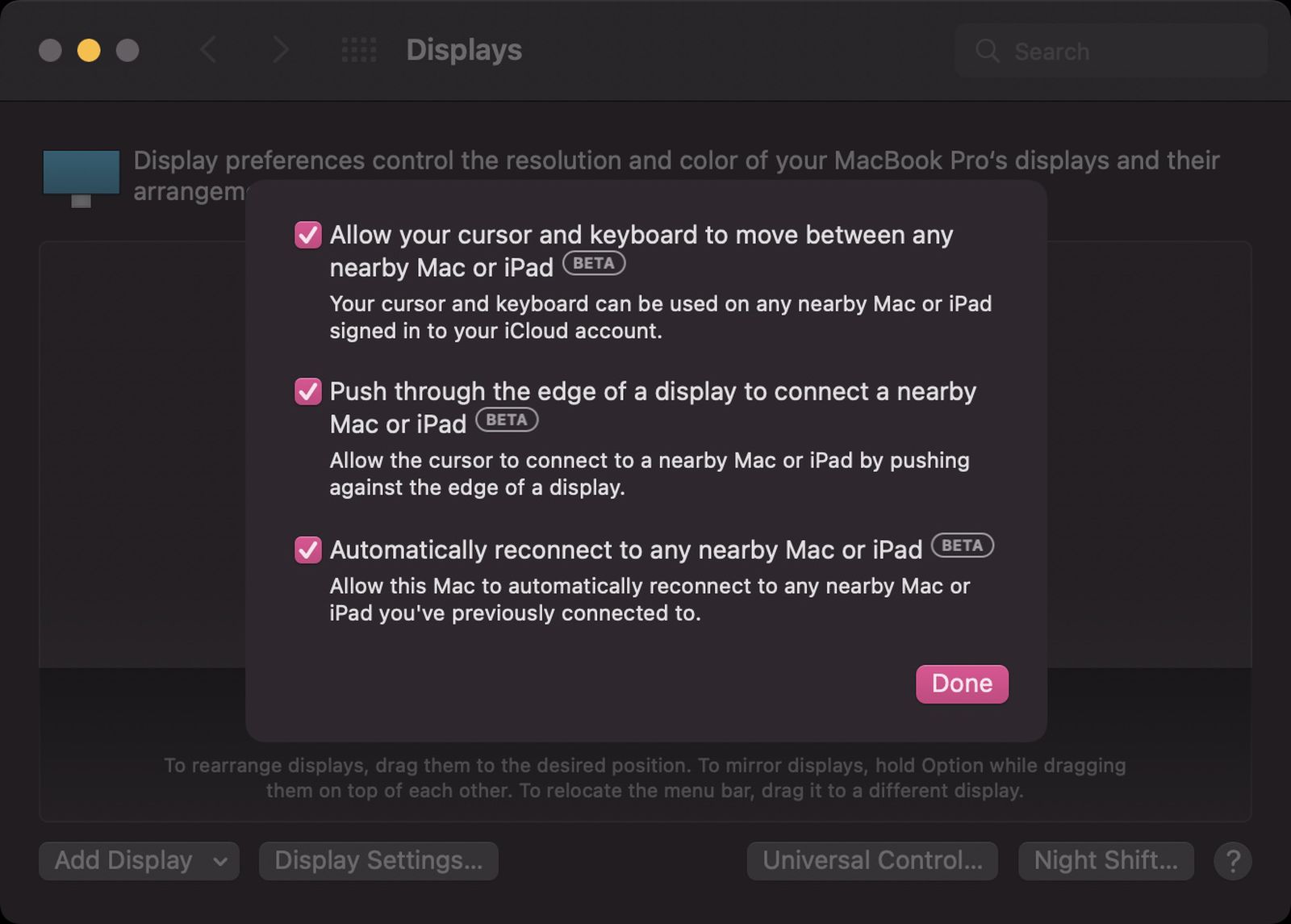Click into the Search field
The image size is (1291, 924).
(x=1110, y=51)
